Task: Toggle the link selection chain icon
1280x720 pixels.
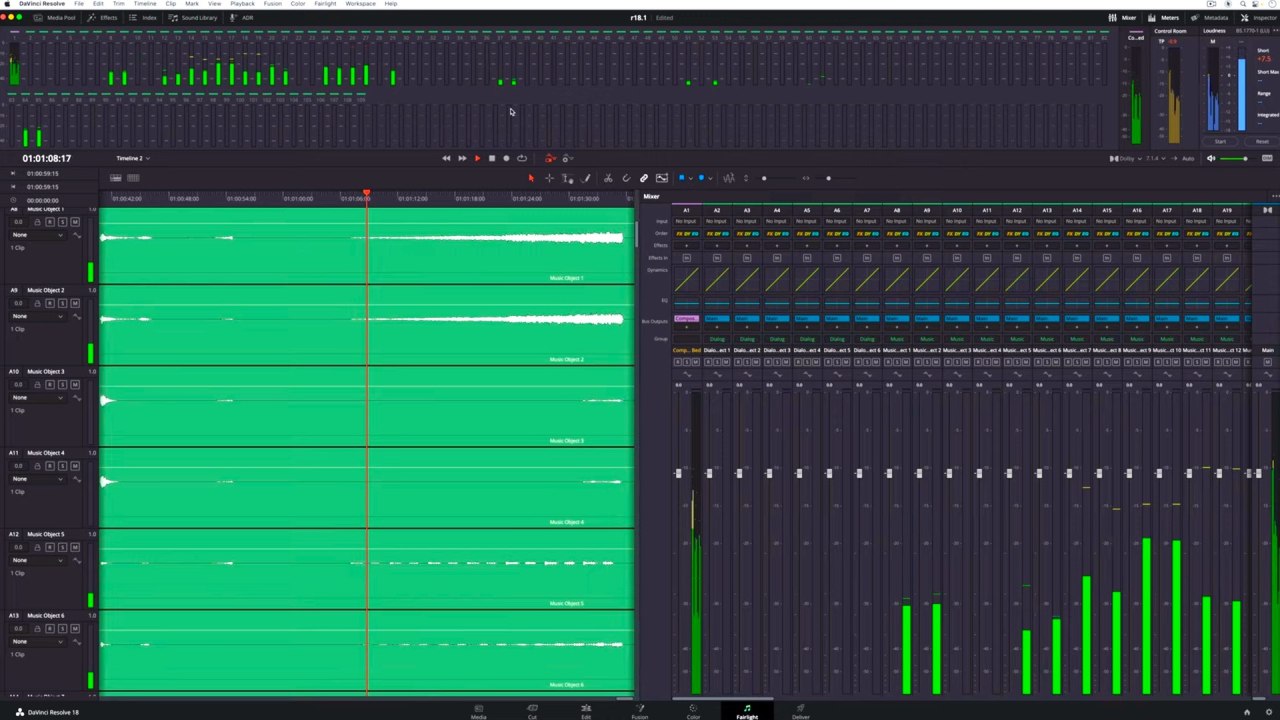Action: [644, 178]
